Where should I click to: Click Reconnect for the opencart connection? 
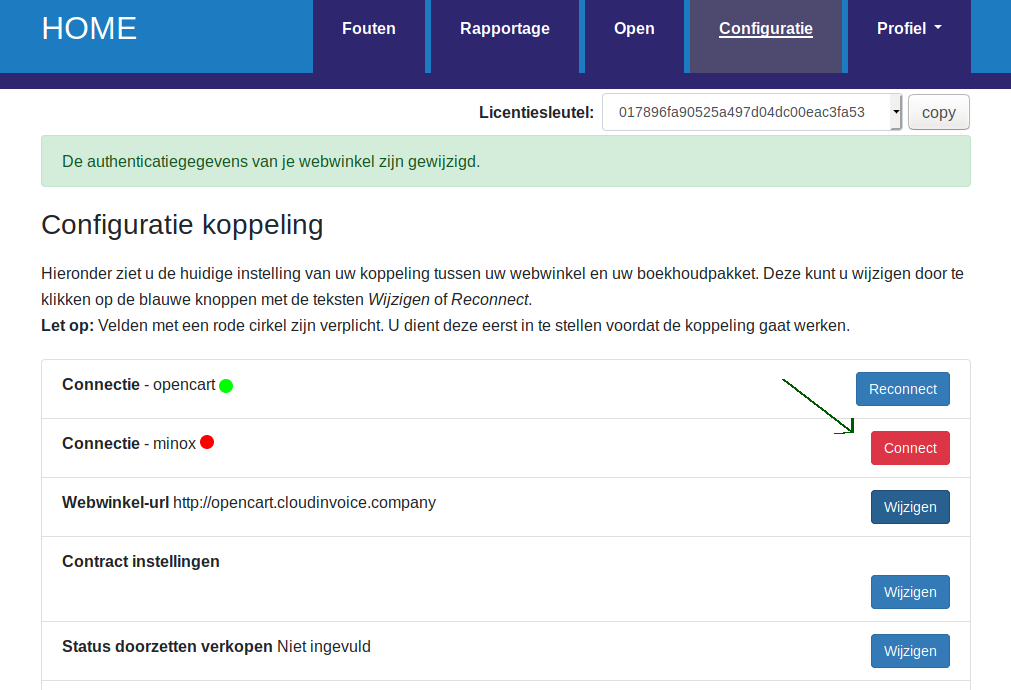click(902, 389)
